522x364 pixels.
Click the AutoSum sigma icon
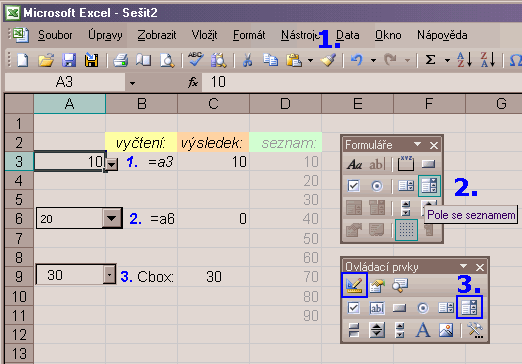pos(430,60)
